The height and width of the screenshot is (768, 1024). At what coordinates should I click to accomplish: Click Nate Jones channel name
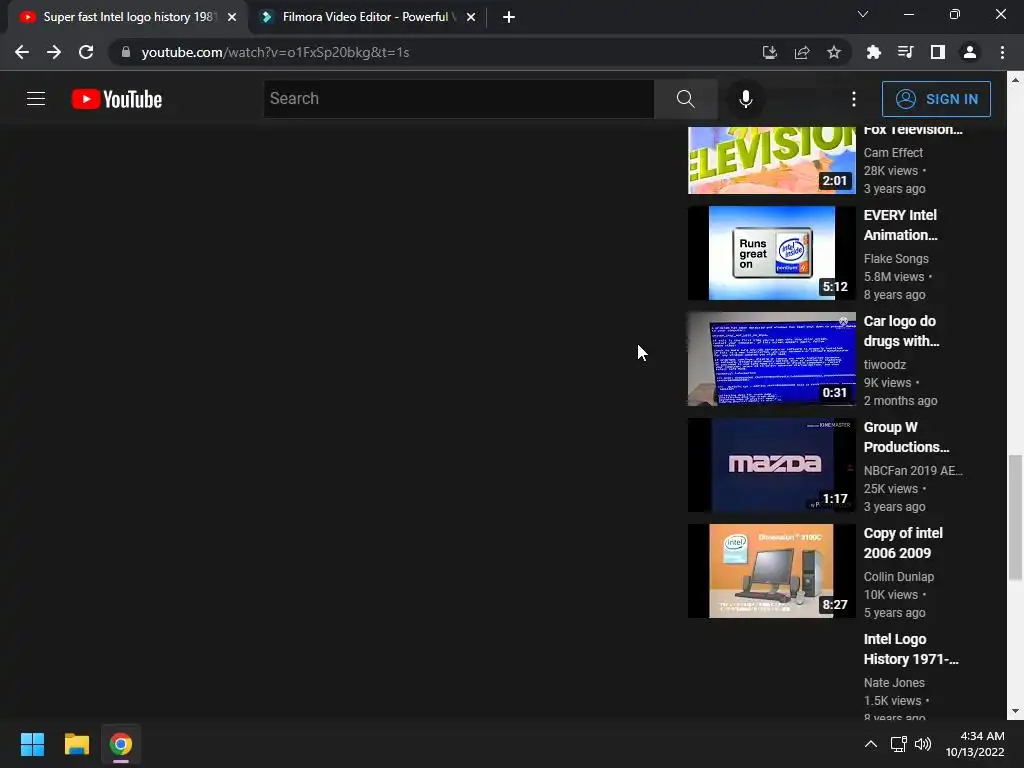tap(894, 682)
